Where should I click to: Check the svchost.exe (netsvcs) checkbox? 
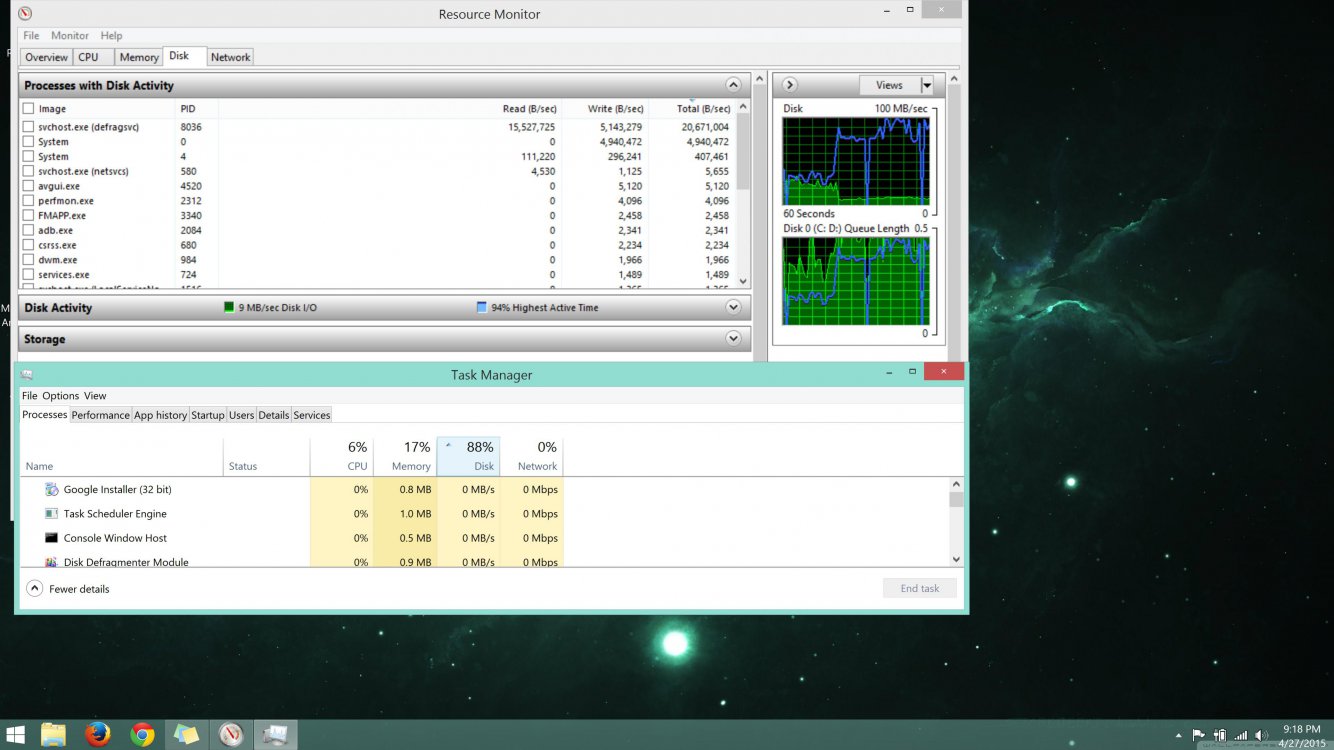tap(28, 171)
